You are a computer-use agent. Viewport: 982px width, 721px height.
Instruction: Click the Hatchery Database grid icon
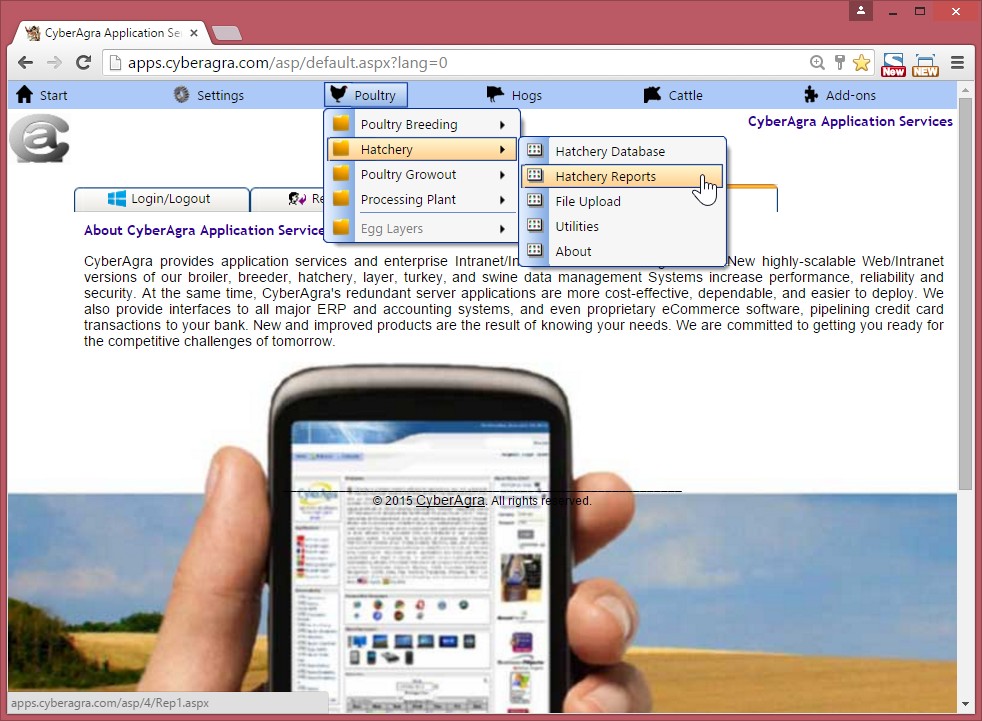[x=535, y=150]
